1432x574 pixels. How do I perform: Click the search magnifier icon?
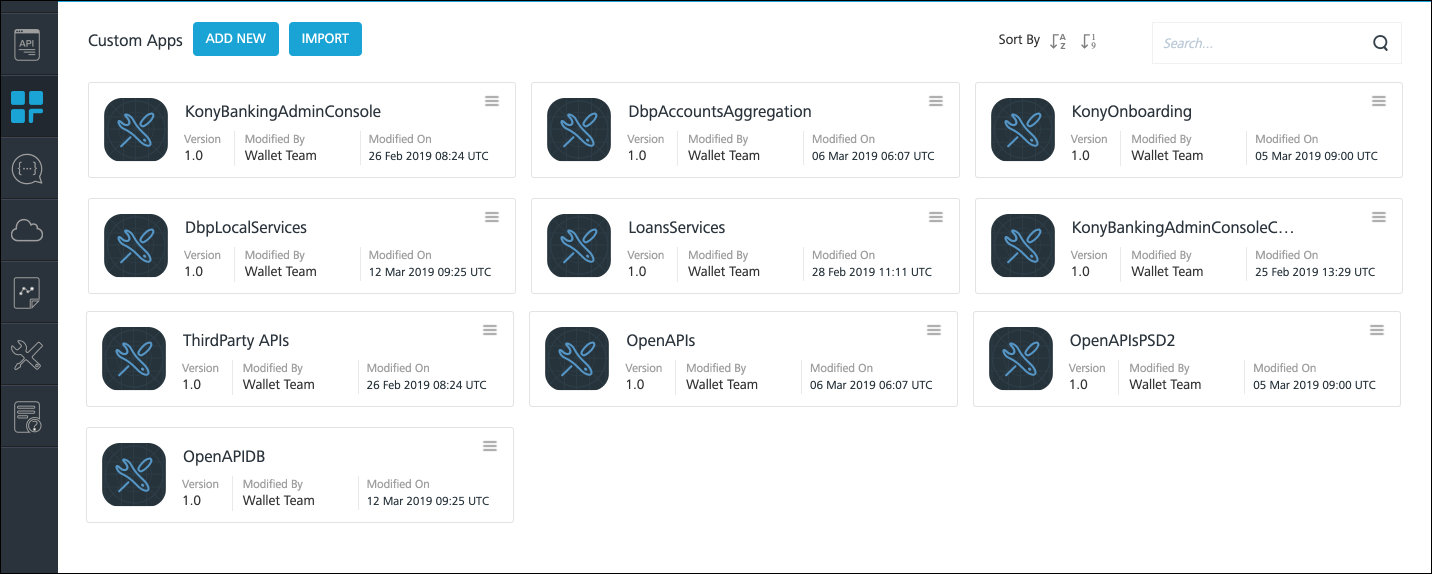pos(1380,43)
